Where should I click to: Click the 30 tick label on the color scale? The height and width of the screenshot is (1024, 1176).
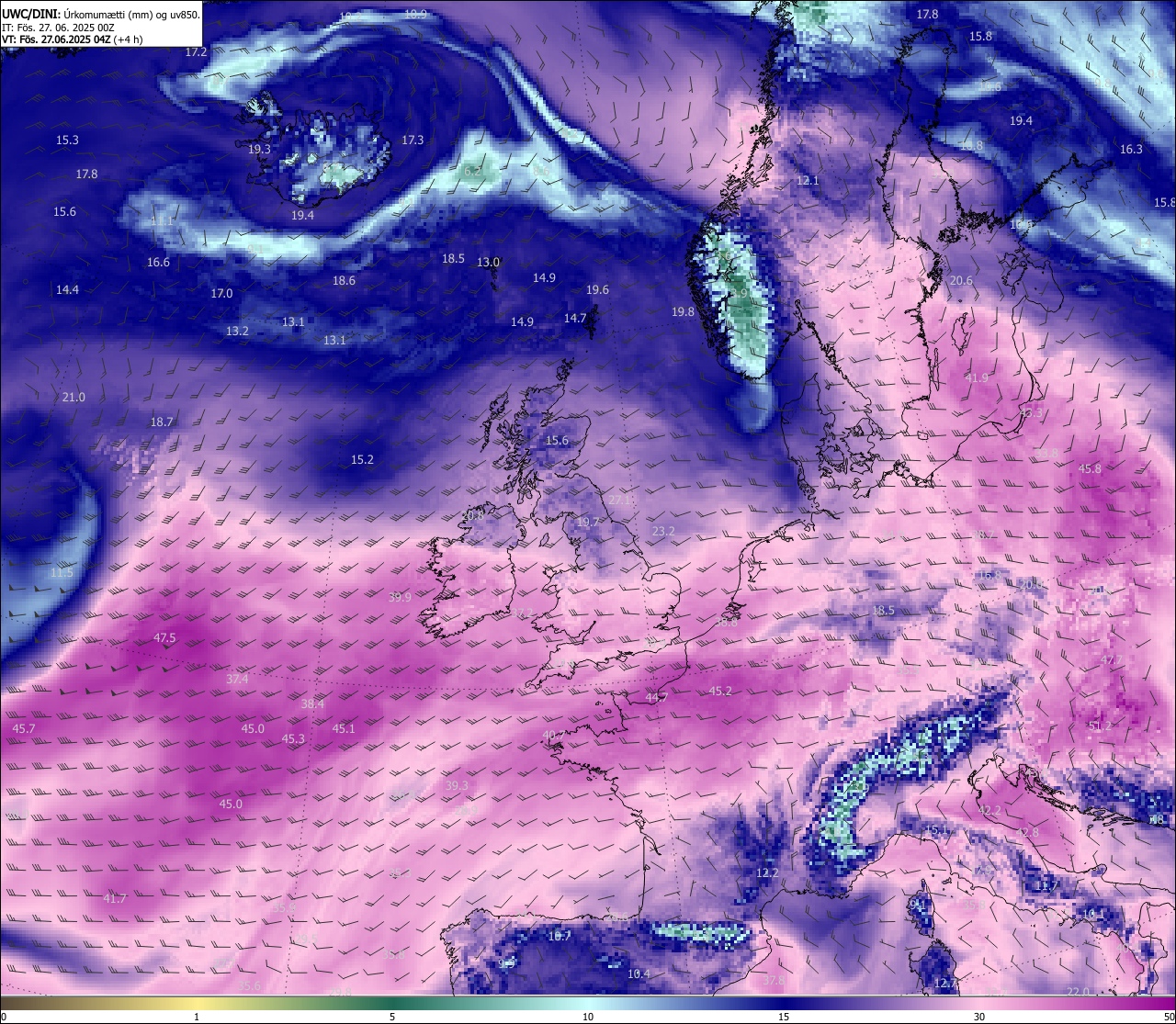[x=979, y=1017]
